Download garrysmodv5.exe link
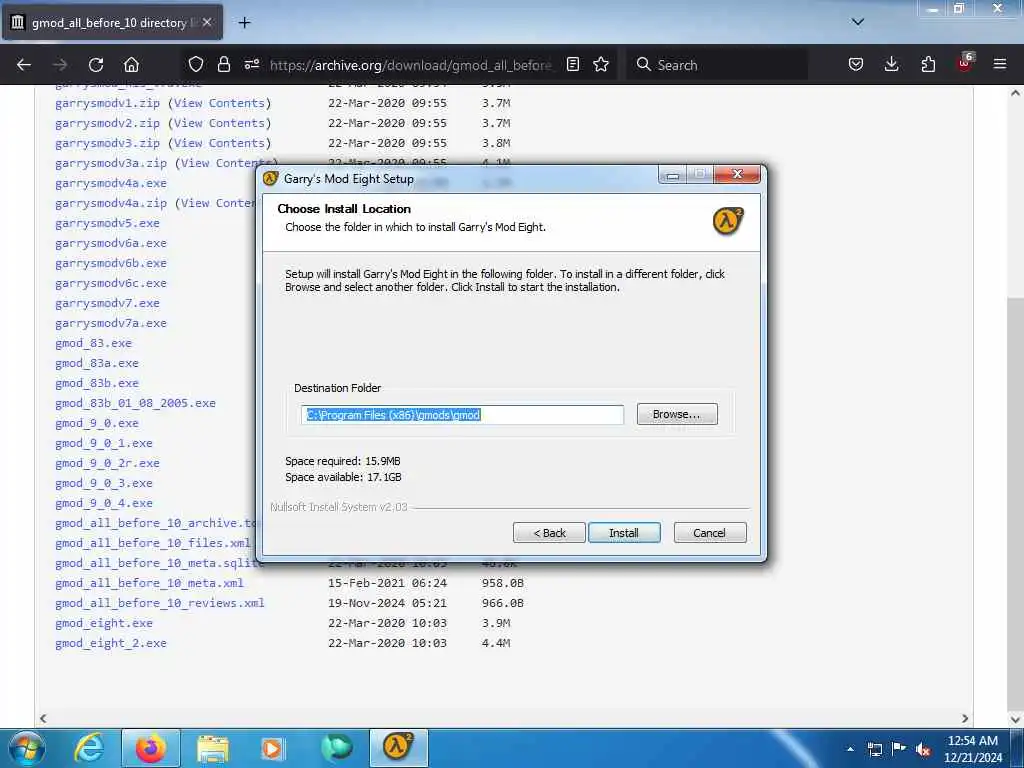1024x768 pixels. coord(107,223)
